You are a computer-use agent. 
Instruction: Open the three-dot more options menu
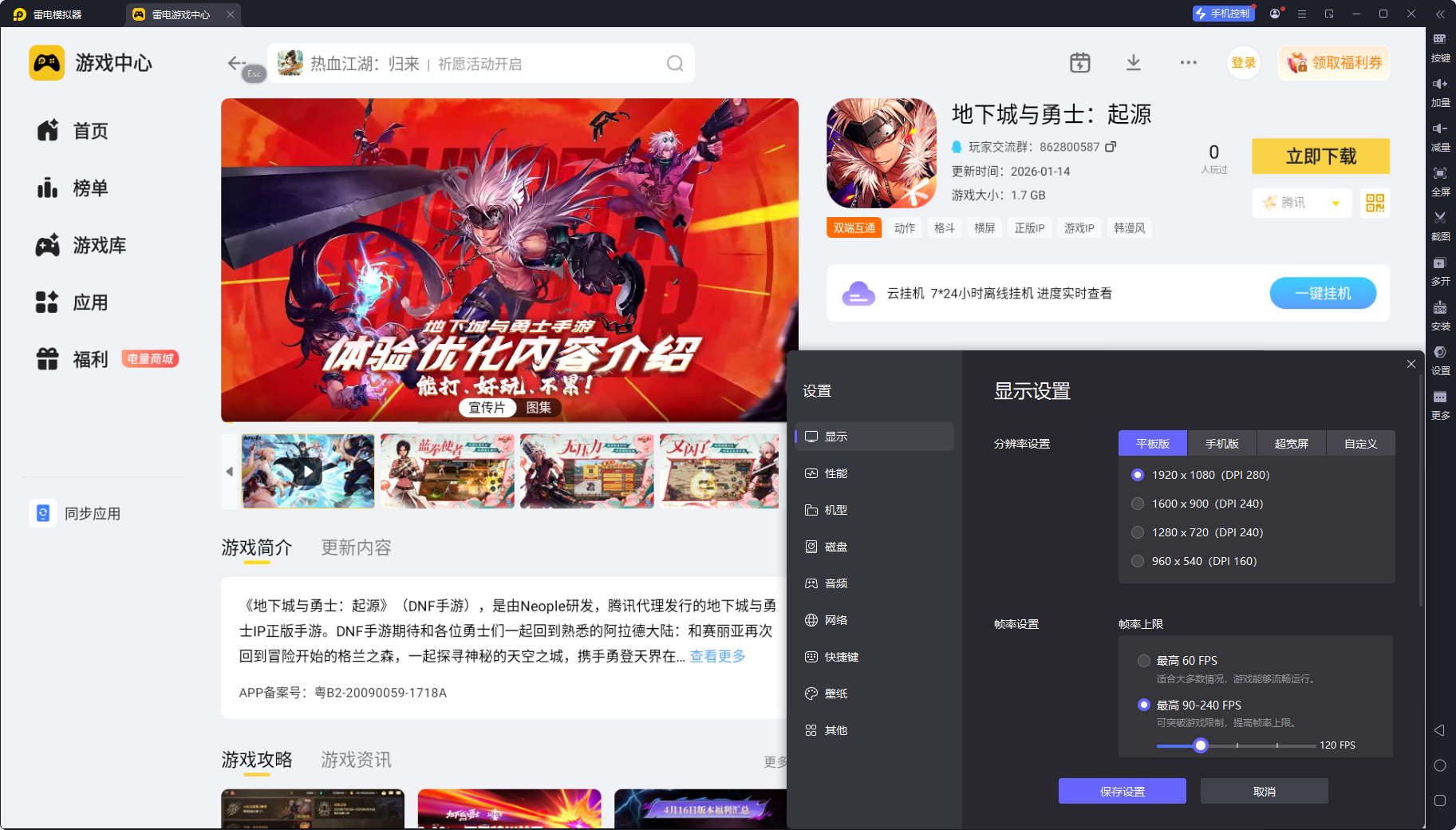(1189, 62)
